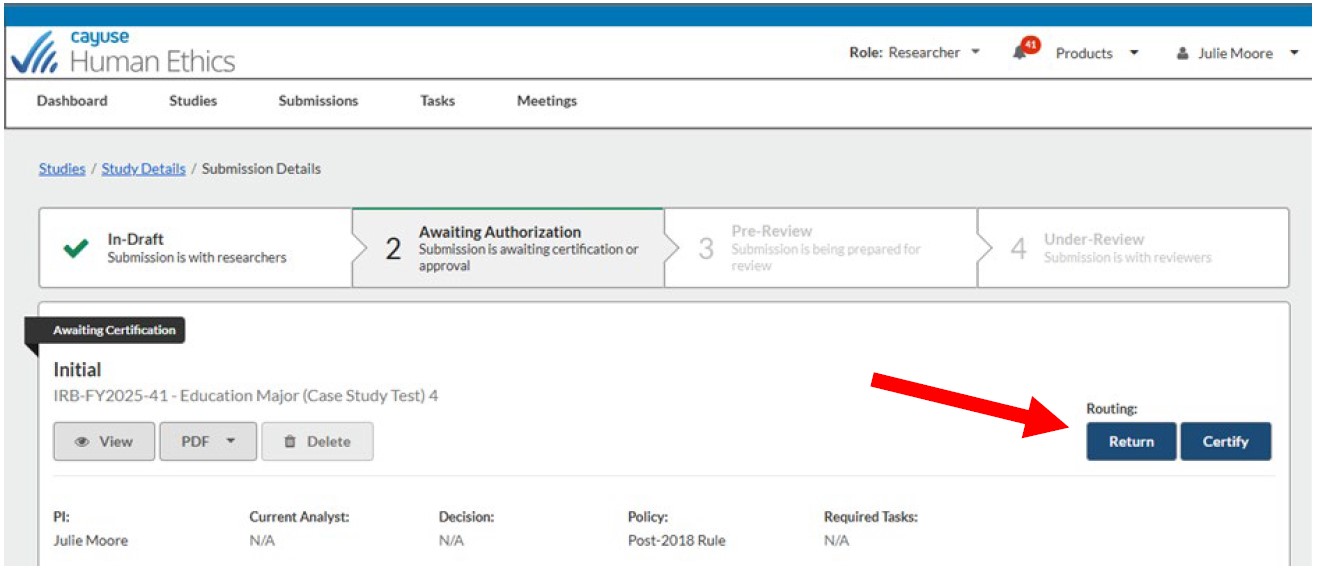Click the user profile icon beside Julie Moore
Viewport: 1317px width, 570px height.
point(1182,53)
